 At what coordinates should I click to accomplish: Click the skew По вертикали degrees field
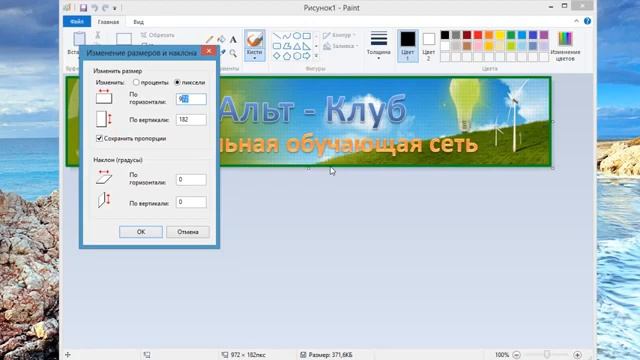point(191,202)
